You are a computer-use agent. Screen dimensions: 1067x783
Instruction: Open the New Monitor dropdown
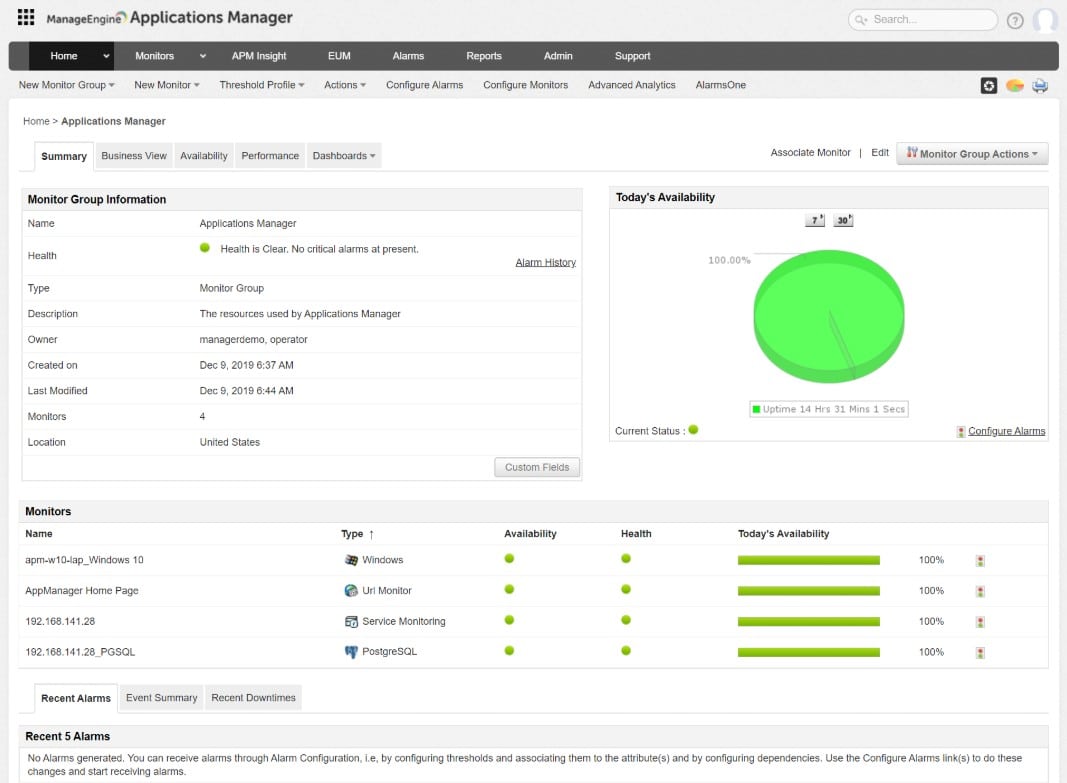tap(167, 85)
